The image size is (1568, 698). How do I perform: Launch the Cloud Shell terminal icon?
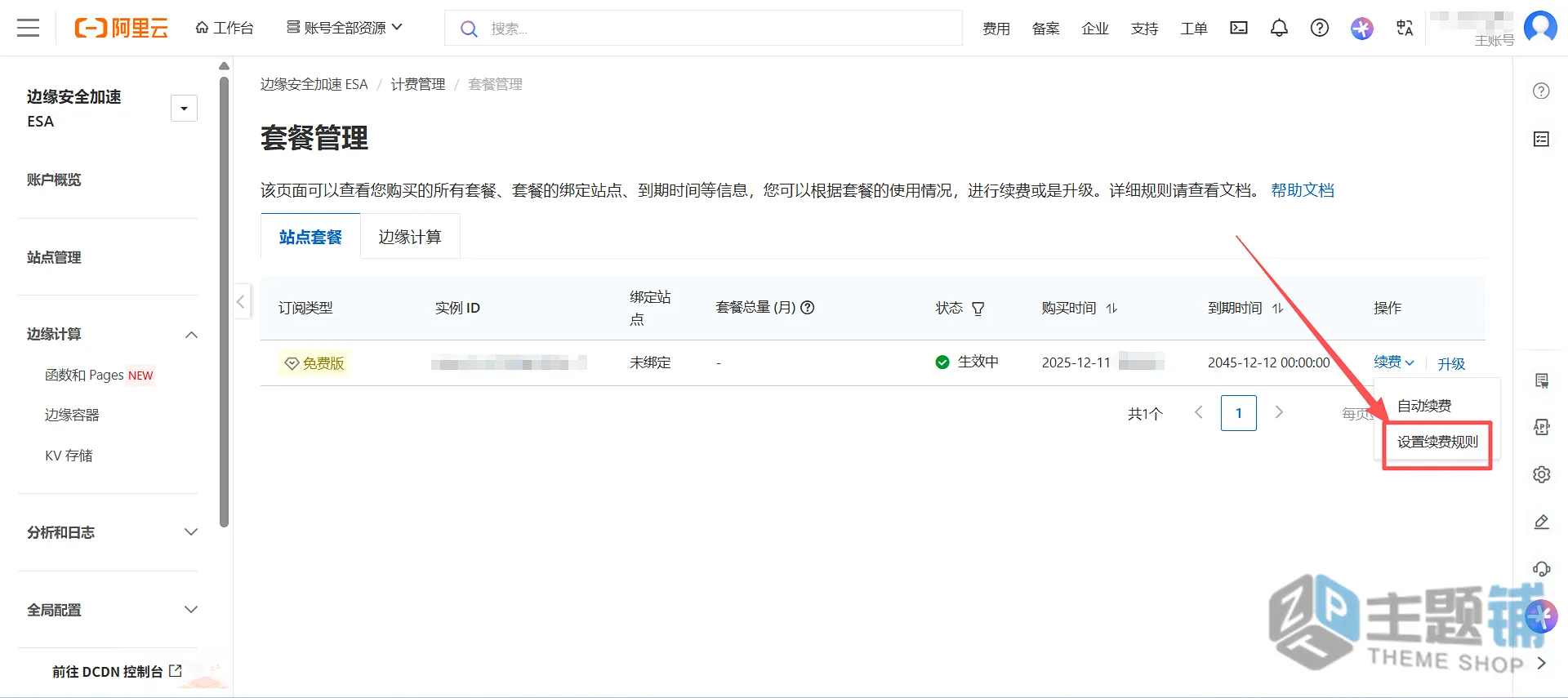(x=1239, y=28)
